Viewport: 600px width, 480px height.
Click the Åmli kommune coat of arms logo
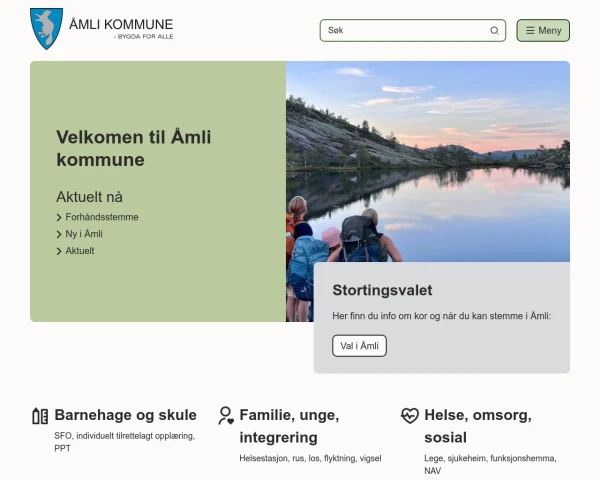pos(46,28)
